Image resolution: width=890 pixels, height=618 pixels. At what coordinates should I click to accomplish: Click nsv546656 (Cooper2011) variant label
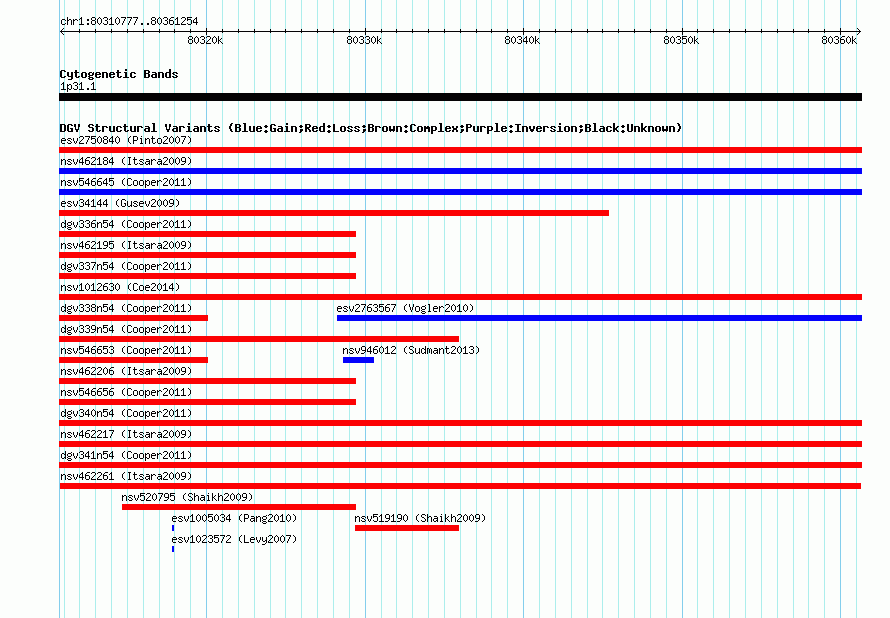[126, 392]
